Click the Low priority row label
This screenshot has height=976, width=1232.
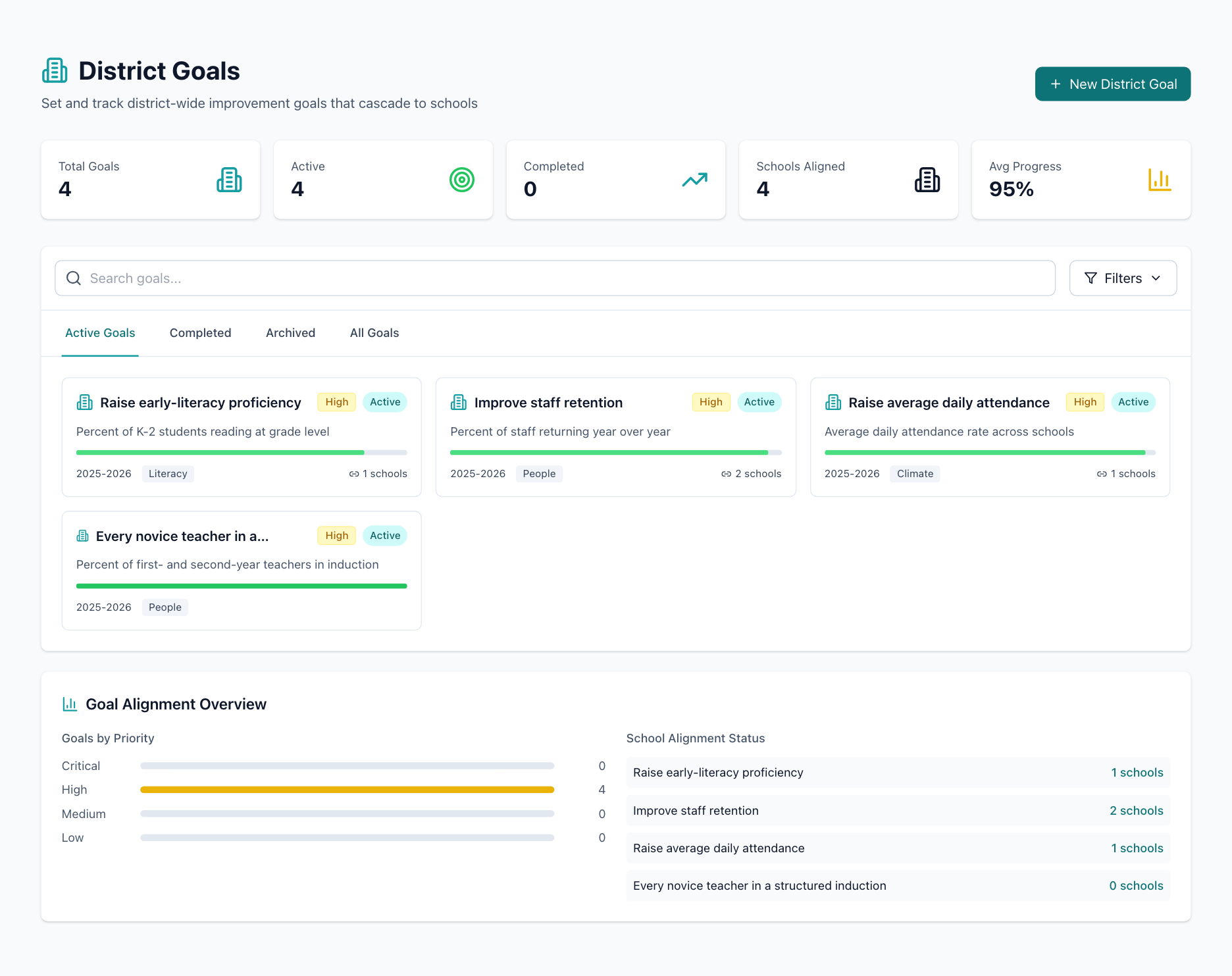click(72, 838)
